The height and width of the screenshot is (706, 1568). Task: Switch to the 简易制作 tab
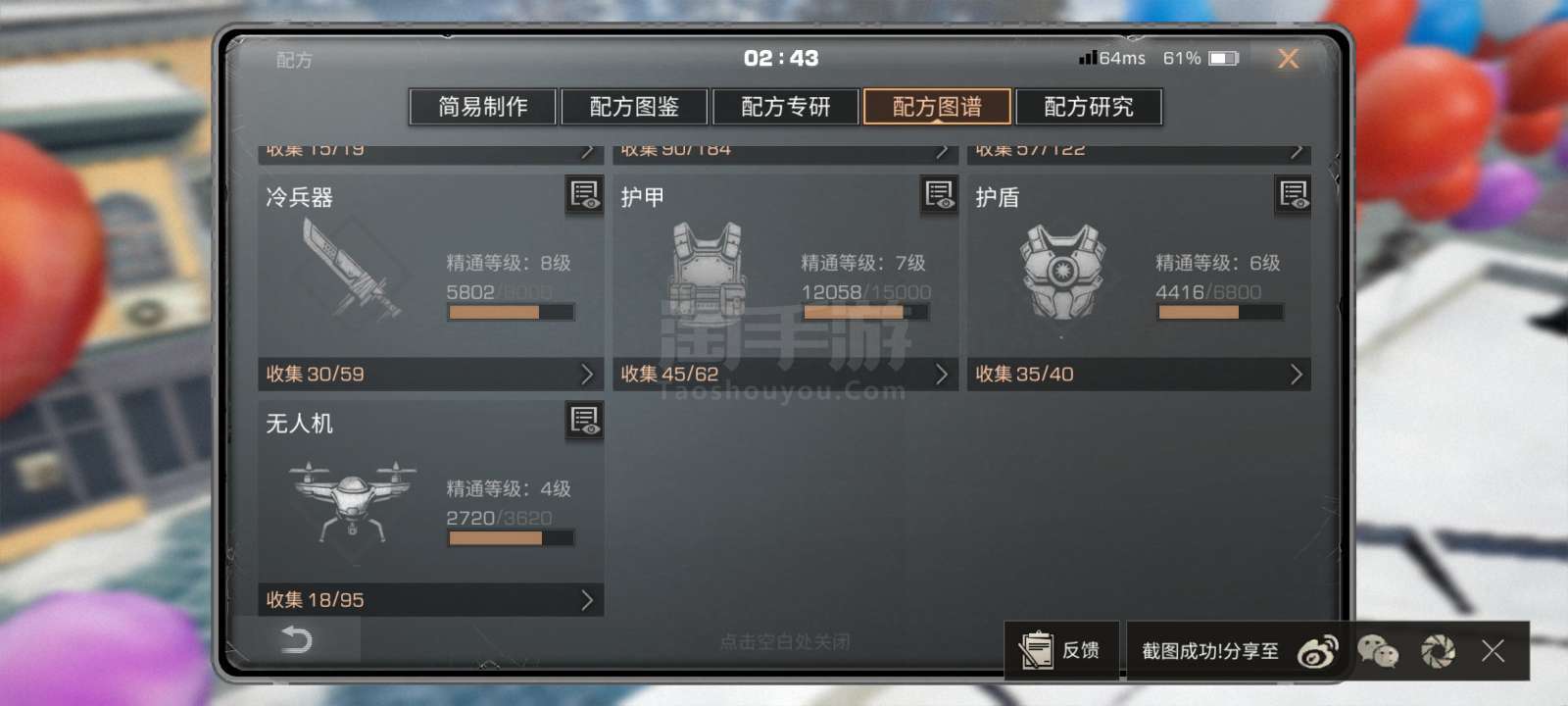(x=482, y=107)
